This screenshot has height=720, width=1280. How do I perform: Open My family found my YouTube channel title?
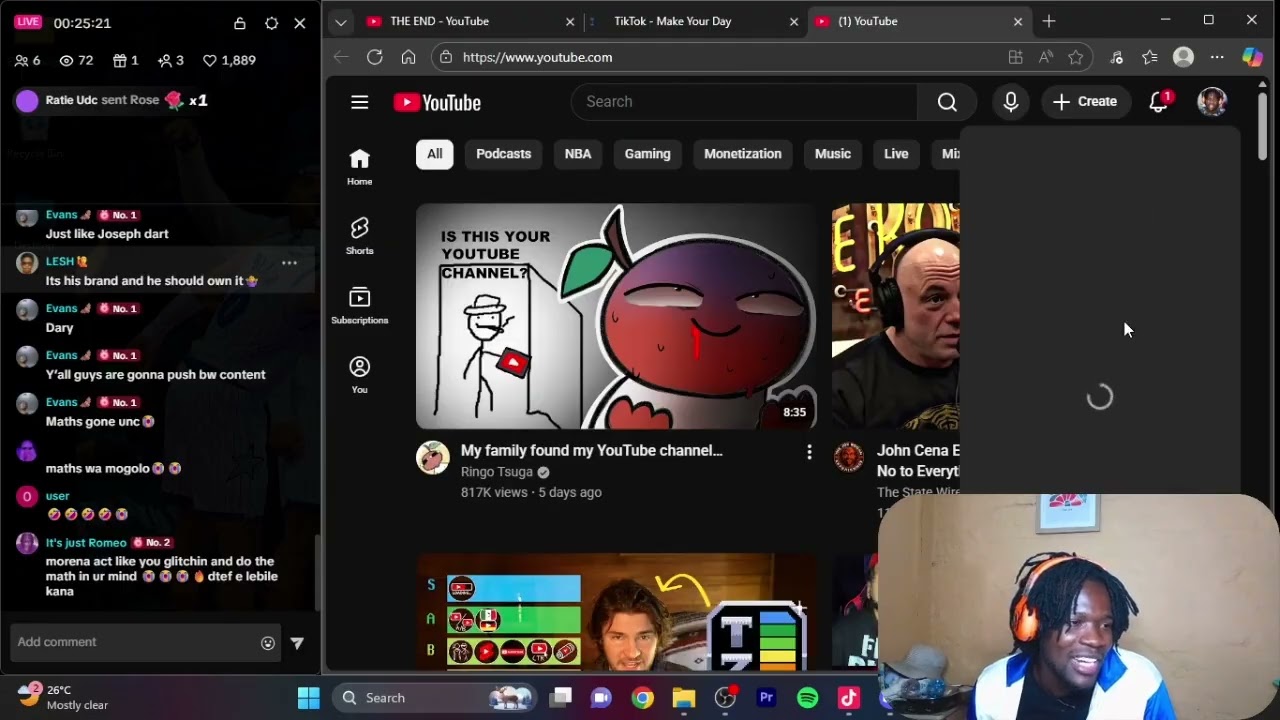[591, 451]
